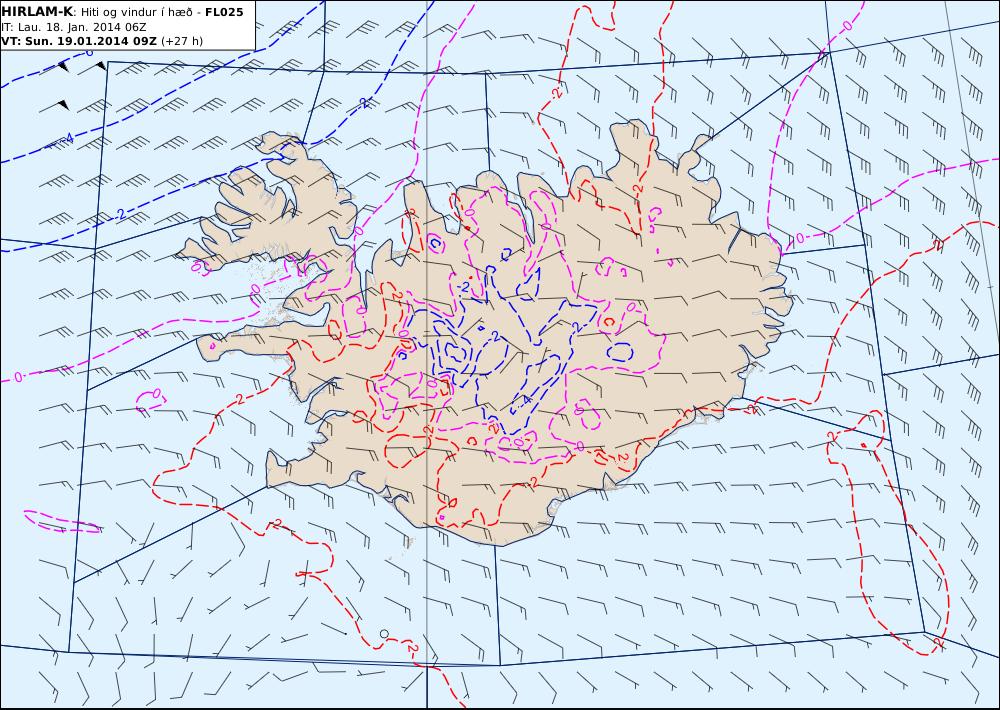The width and height of the screenshot is (1000, 710).
Task: Click the blue -6 isotherm label
Action: point(89,52)
